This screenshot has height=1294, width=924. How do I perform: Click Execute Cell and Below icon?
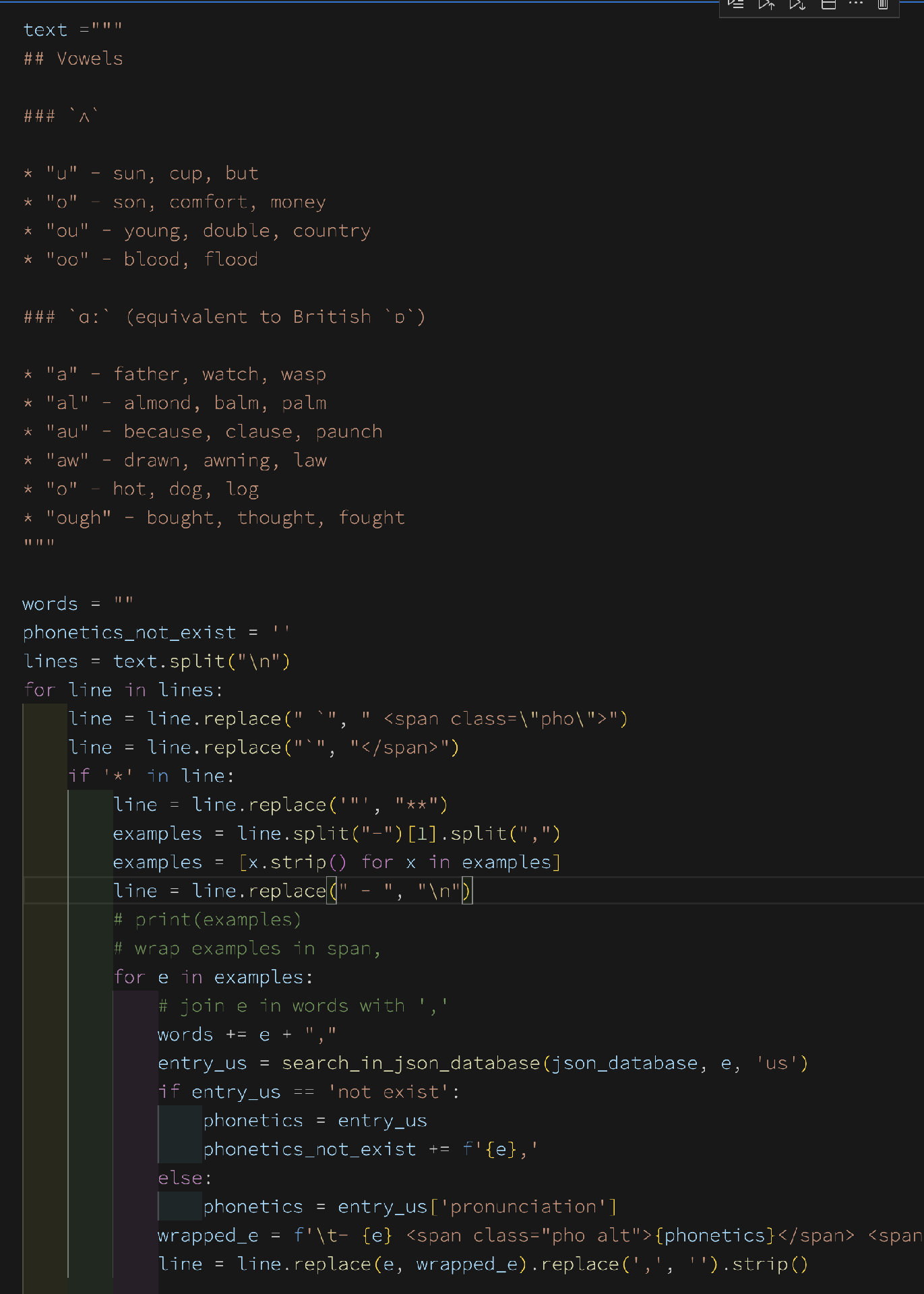[797, 5]
